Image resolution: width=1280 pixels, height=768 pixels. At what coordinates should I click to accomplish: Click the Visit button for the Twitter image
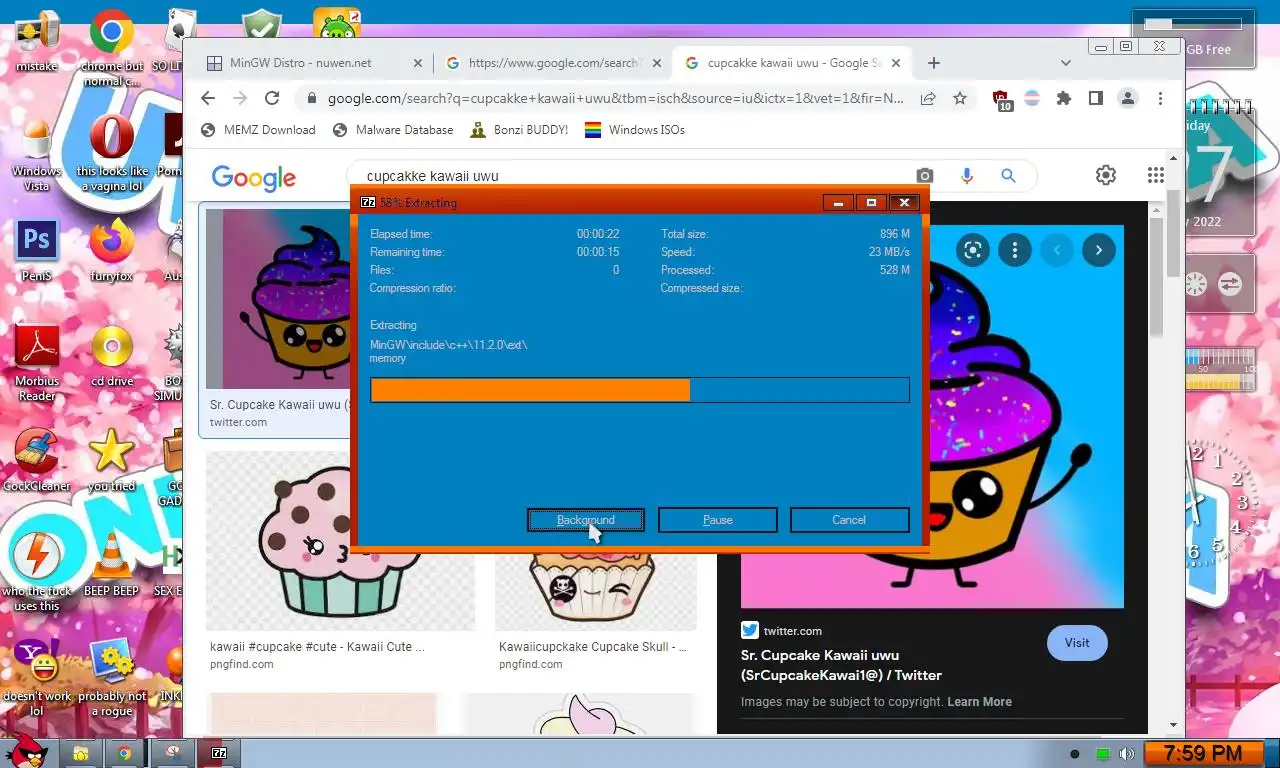click(1077, 643)
